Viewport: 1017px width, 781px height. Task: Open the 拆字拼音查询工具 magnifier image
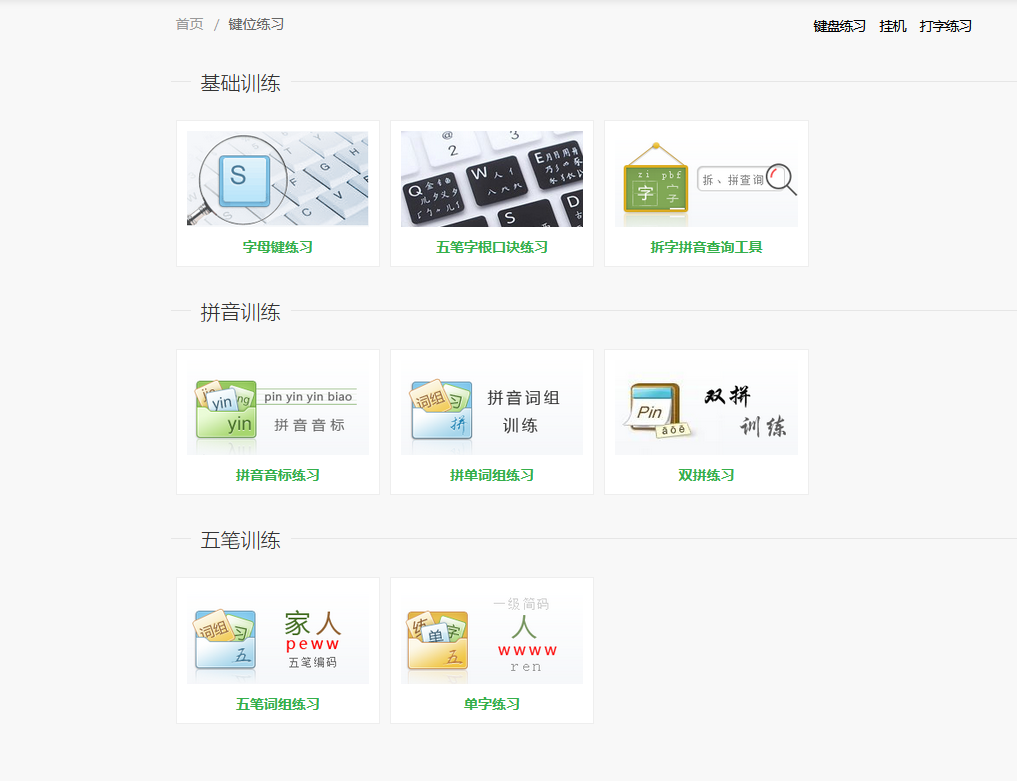click(x=706, y=178)
